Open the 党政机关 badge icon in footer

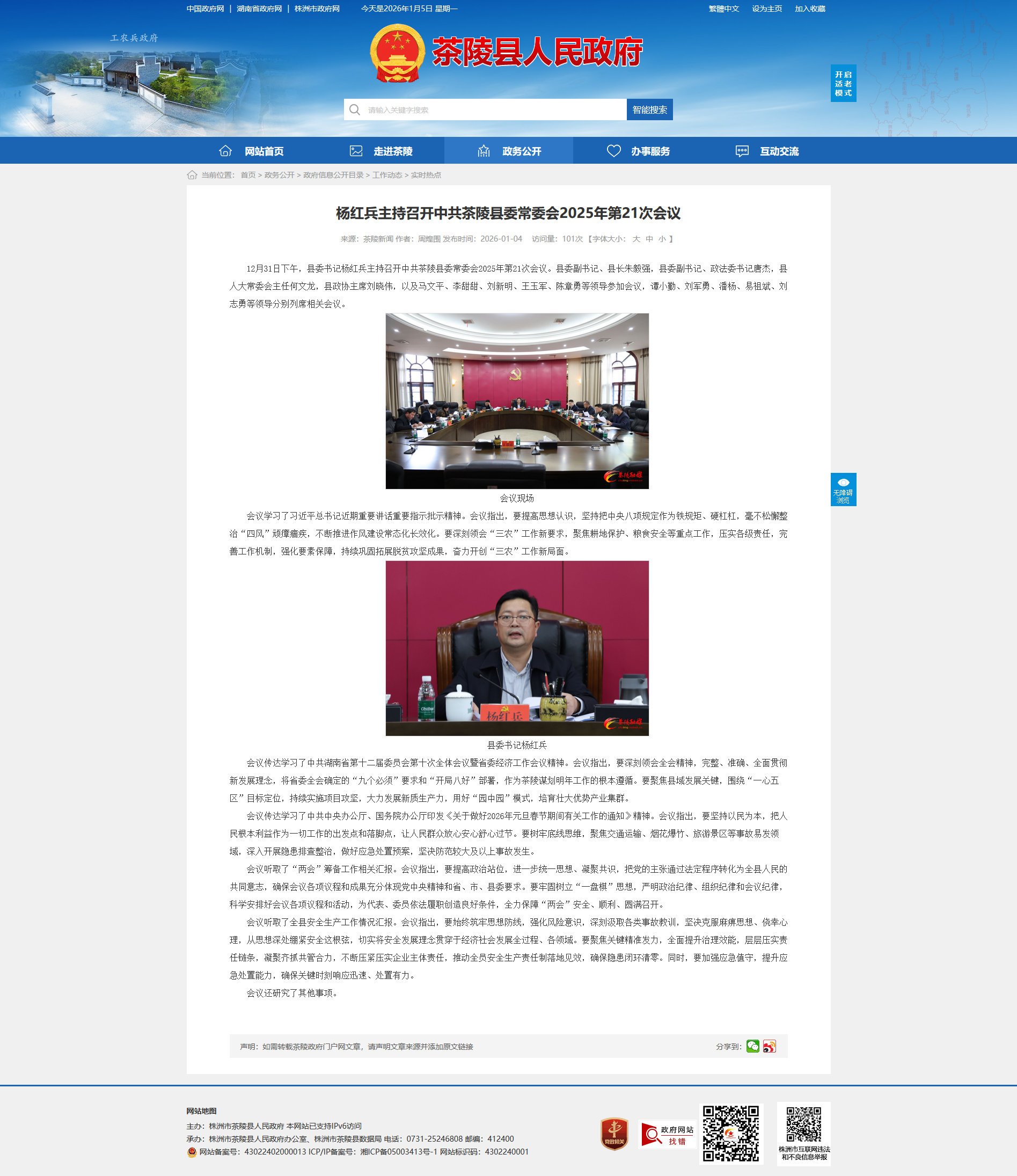pos(614,1134)
